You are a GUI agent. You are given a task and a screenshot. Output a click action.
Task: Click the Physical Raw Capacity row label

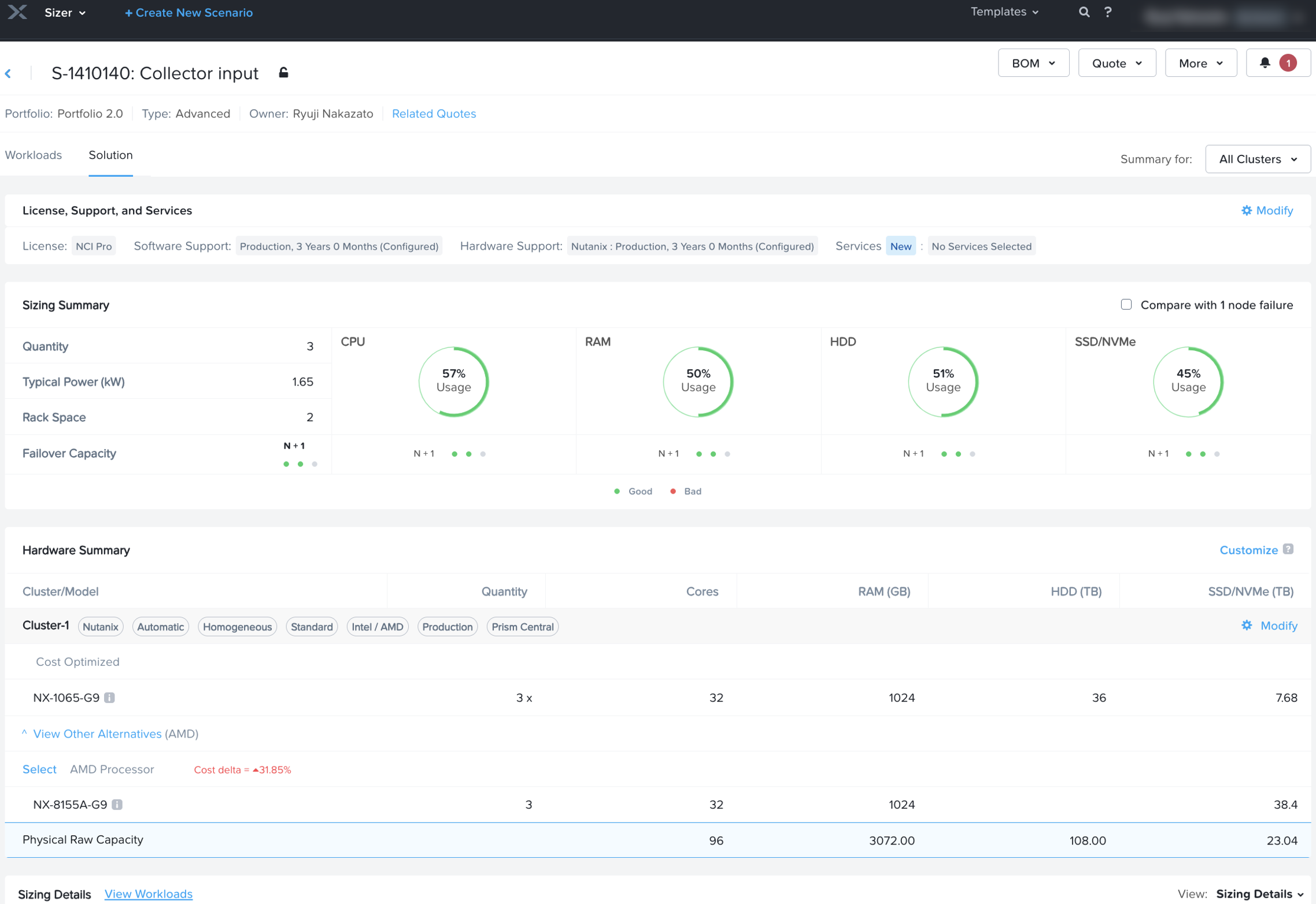tap(83, 840)
